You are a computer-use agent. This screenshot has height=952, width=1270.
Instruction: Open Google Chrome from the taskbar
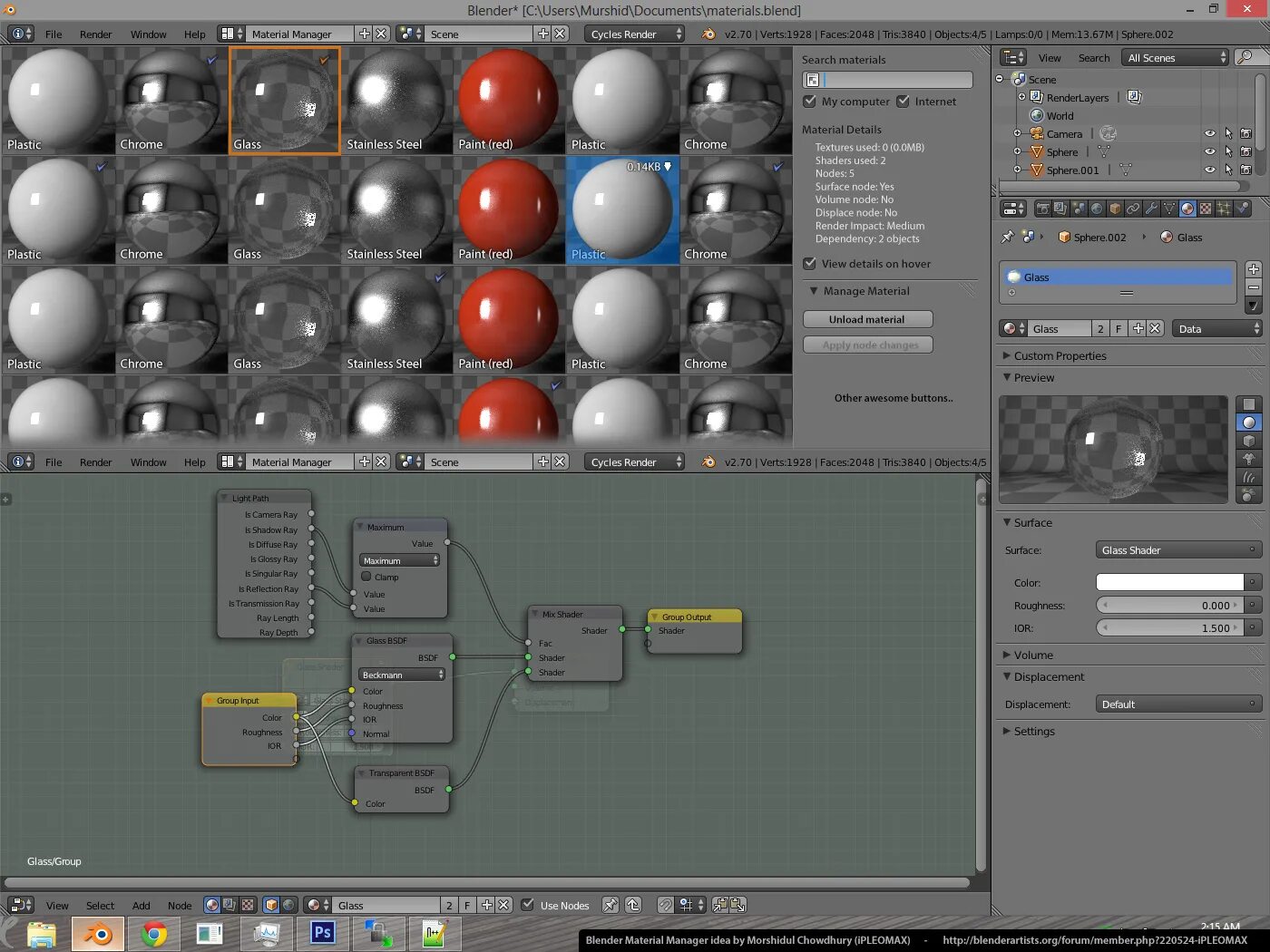pos(154,933)
